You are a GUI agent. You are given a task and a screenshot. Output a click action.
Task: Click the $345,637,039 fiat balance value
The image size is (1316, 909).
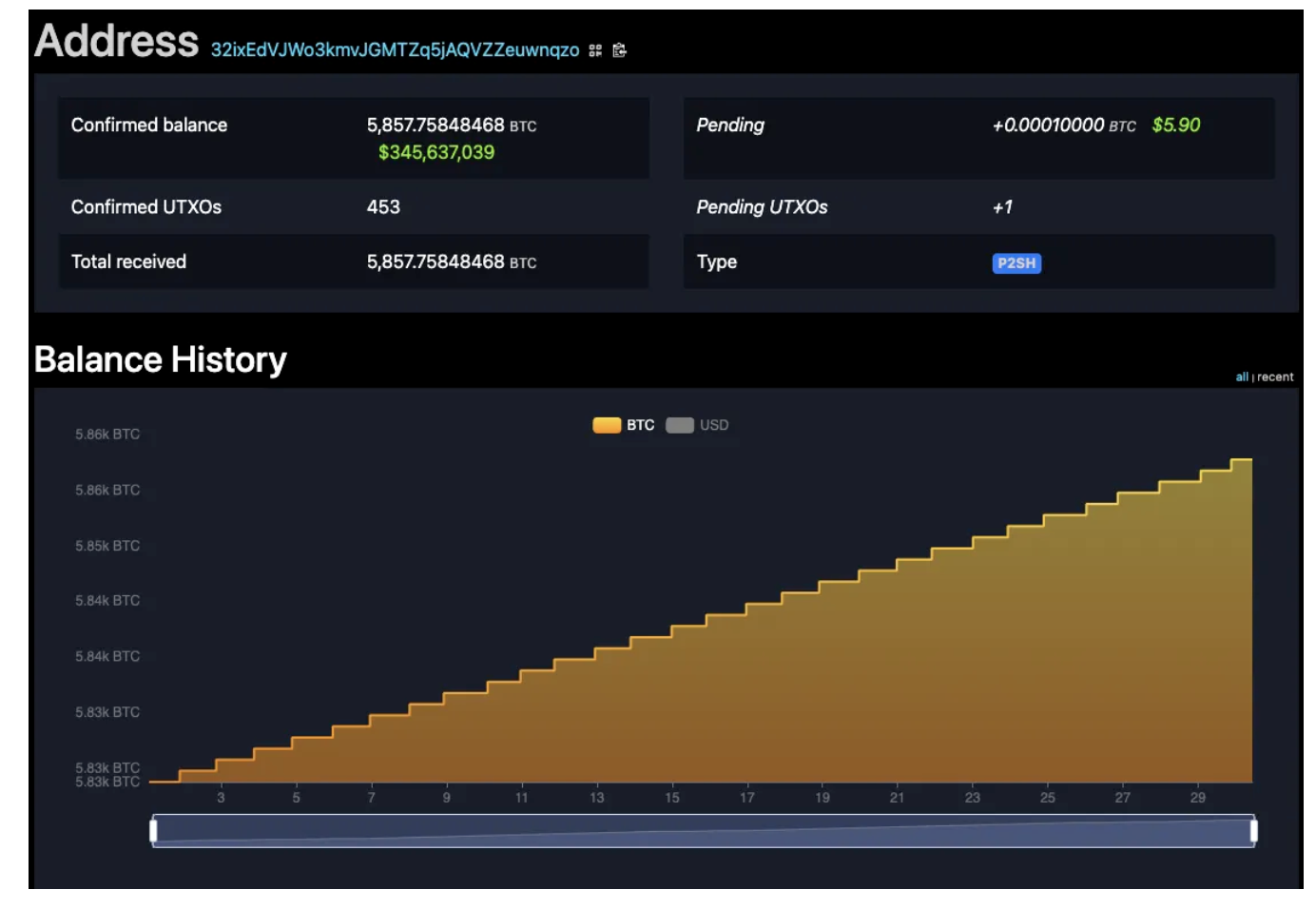(x=436, y=152)
